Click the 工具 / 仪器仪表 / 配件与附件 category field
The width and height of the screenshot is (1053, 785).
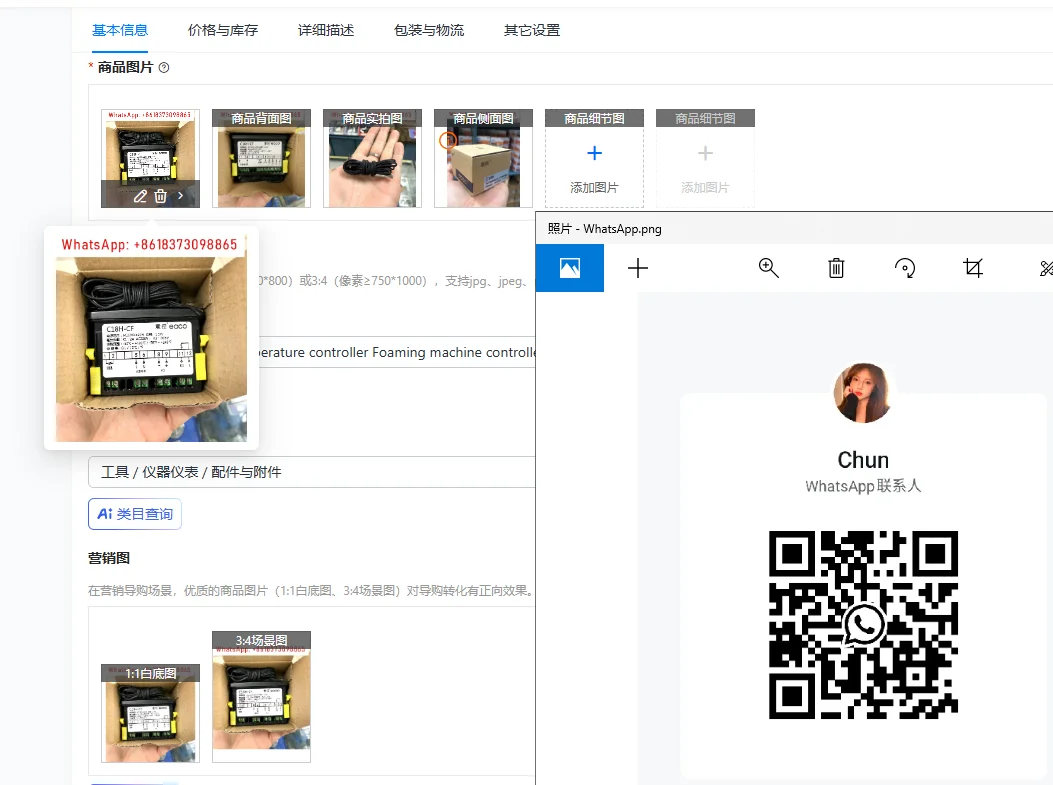coord(312,472)
